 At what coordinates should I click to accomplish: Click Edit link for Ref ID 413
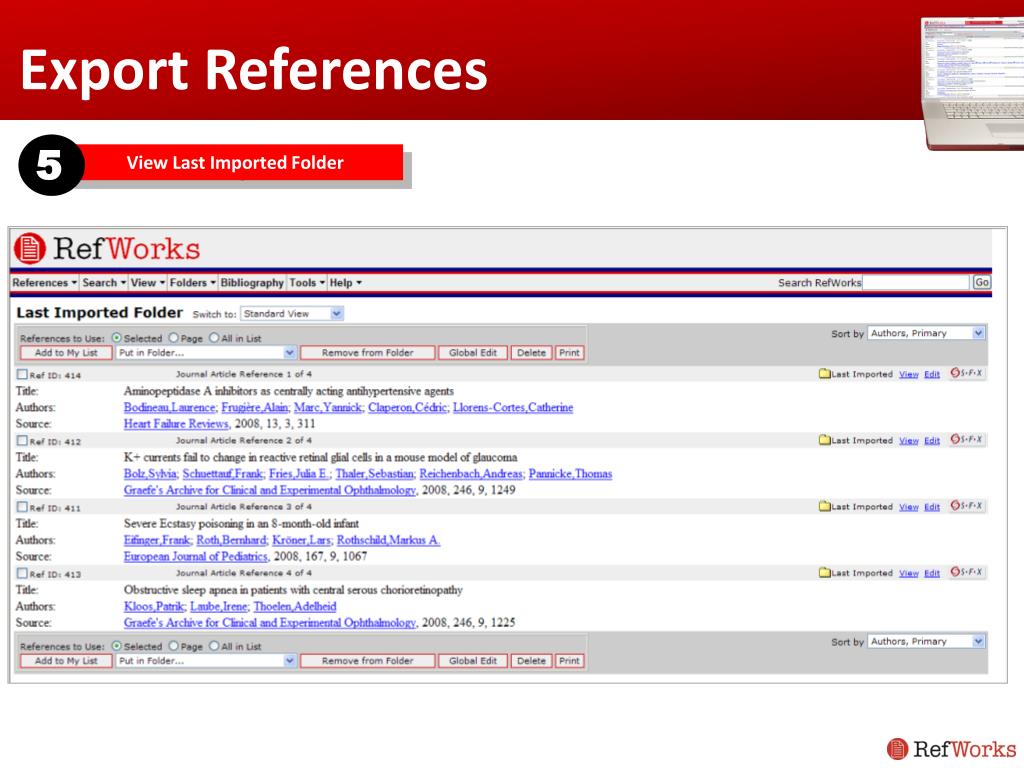[x=932, y=573]
